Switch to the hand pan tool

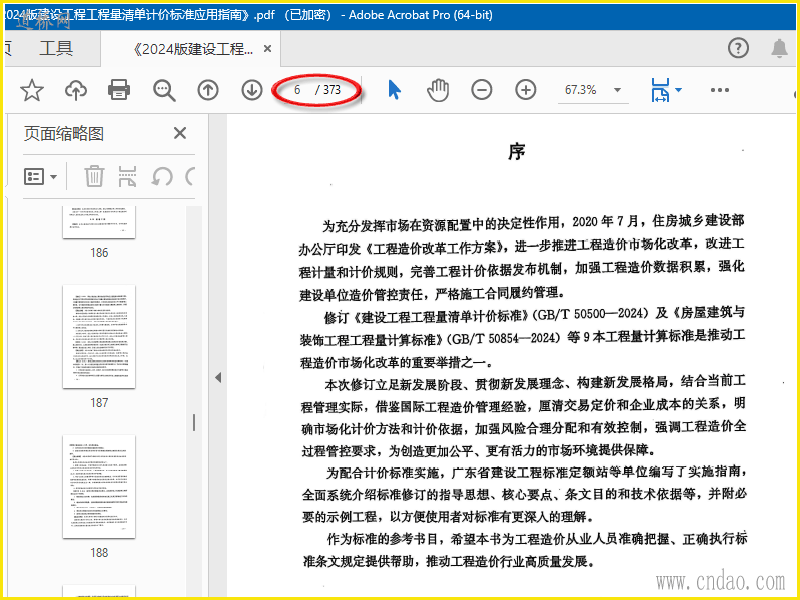click(438, 90)
